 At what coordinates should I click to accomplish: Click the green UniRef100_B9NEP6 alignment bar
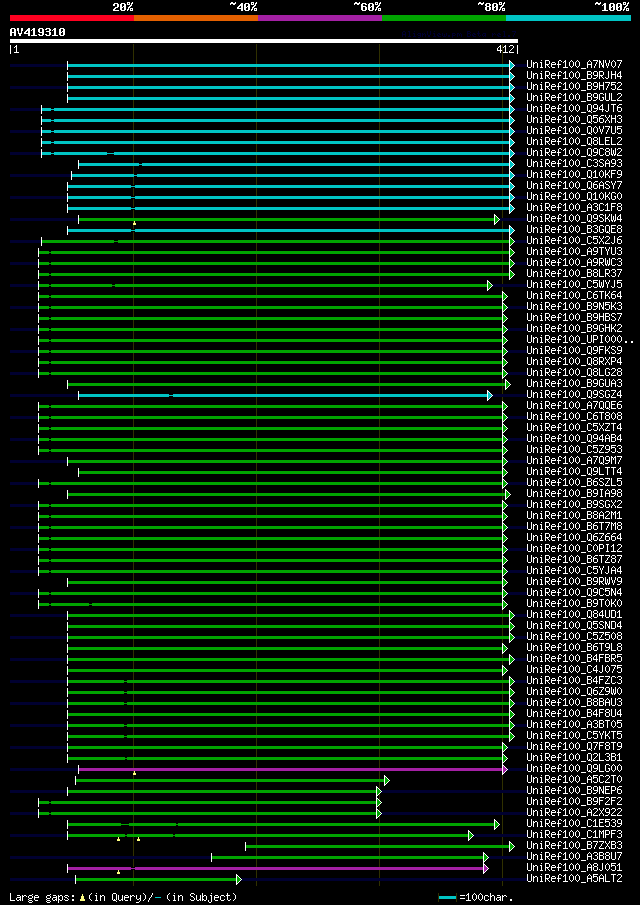(222, 791)
